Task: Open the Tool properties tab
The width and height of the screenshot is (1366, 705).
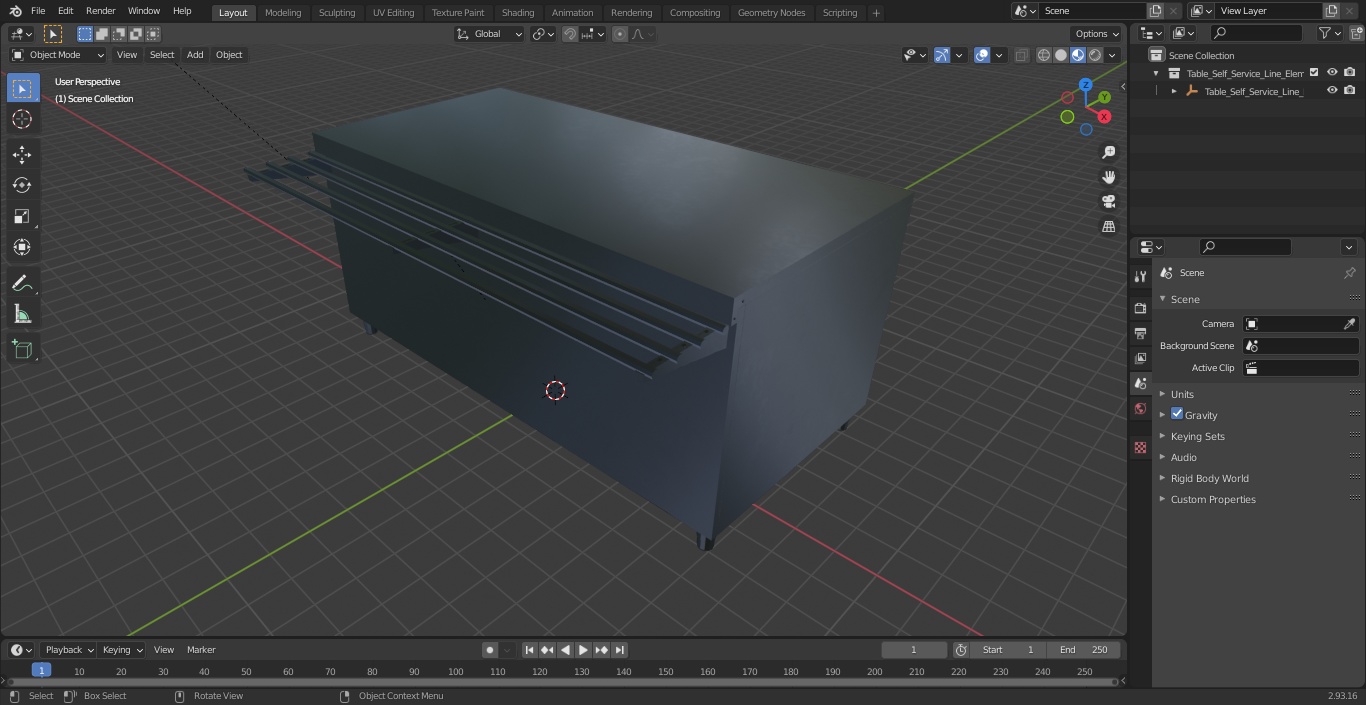Action: point(1140,276)
